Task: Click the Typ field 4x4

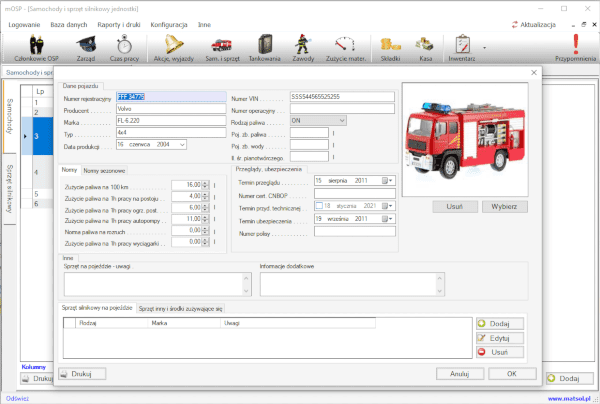Action: point(171,132)
